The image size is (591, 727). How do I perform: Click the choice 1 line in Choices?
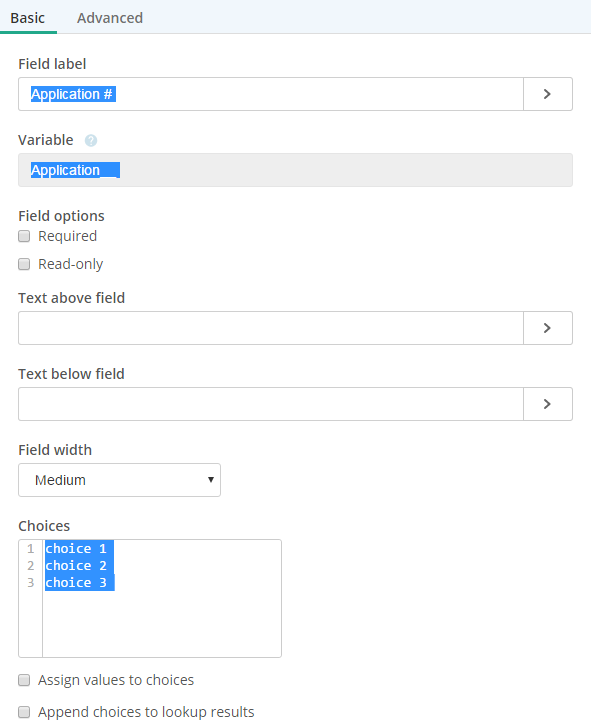click(x=76, y=548)
